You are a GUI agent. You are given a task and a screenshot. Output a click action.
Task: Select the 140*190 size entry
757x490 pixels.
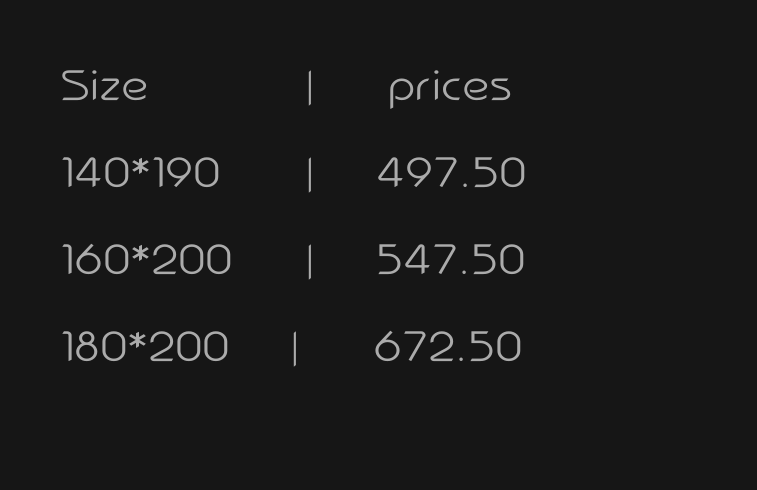[141, 174]
